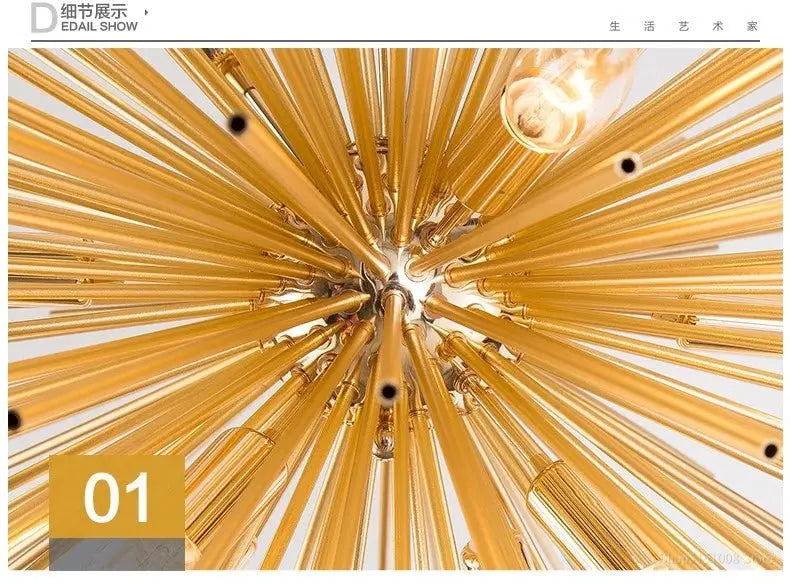Click the dark tube opening below the center hub
This screenshot has width=790, height=584.
(388, 391)
